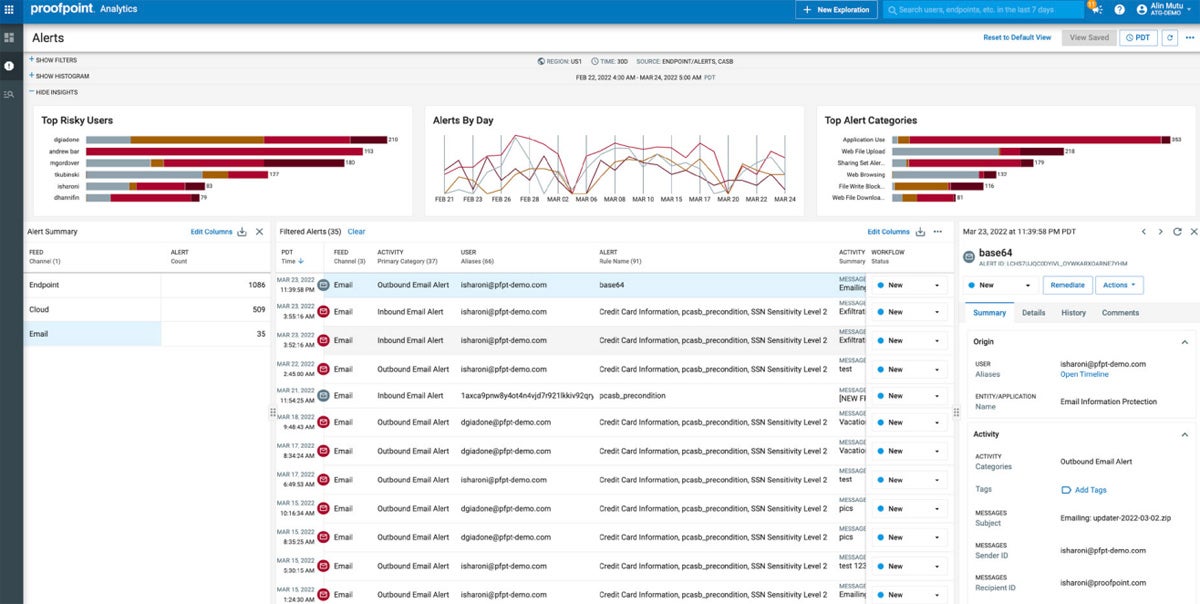This screenshot has width=1200, height=604.
Task: Open the help question mark icon
Action: (x=1119, y=9)
